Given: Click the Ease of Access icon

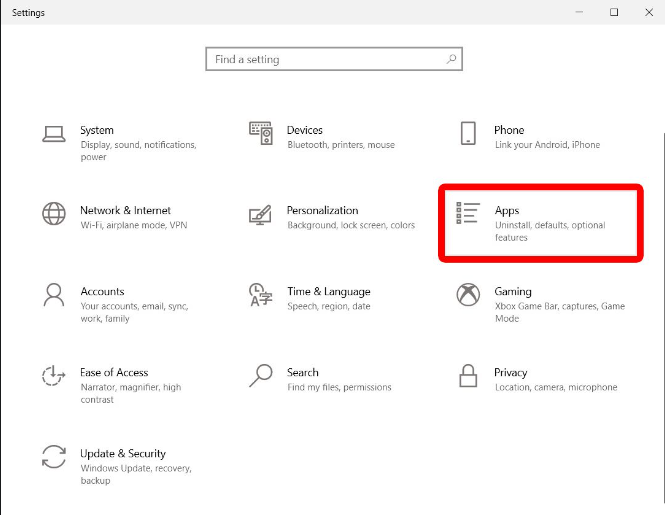Looking at the screenshot, I should (54, 375).
